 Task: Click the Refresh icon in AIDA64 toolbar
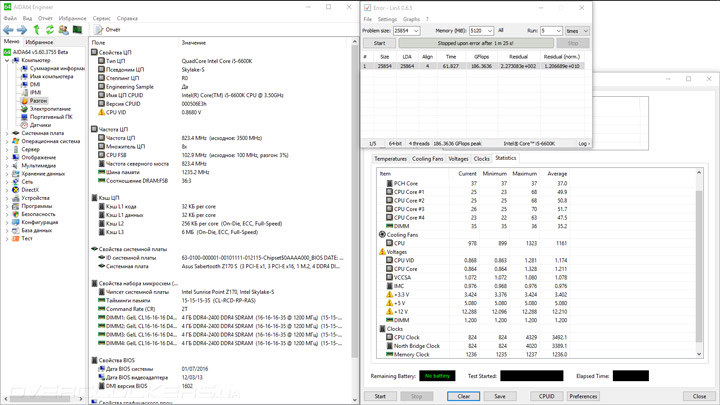pos(50,30)
